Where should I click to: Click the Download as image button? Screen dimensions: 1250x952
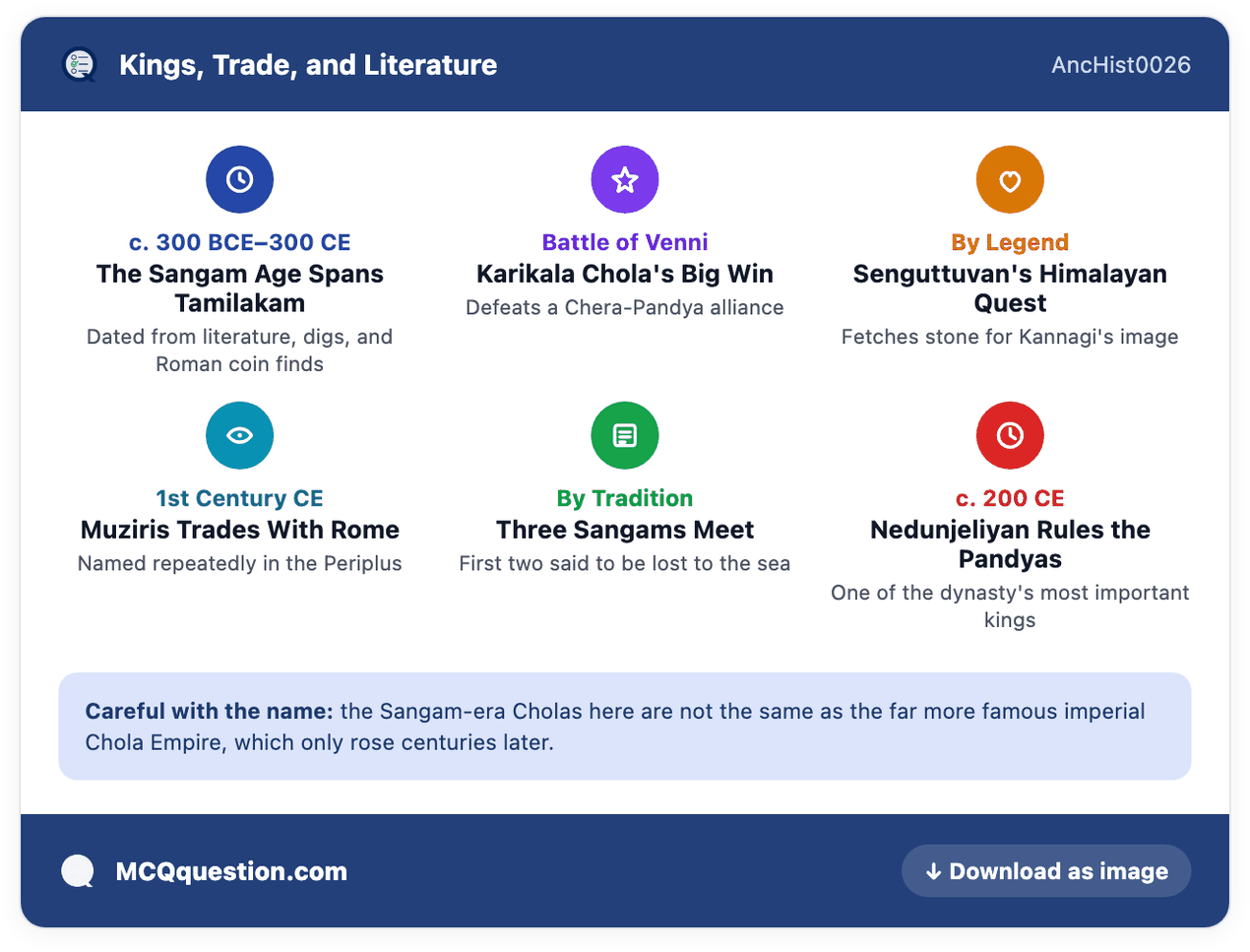click(x=1046, y=871)
